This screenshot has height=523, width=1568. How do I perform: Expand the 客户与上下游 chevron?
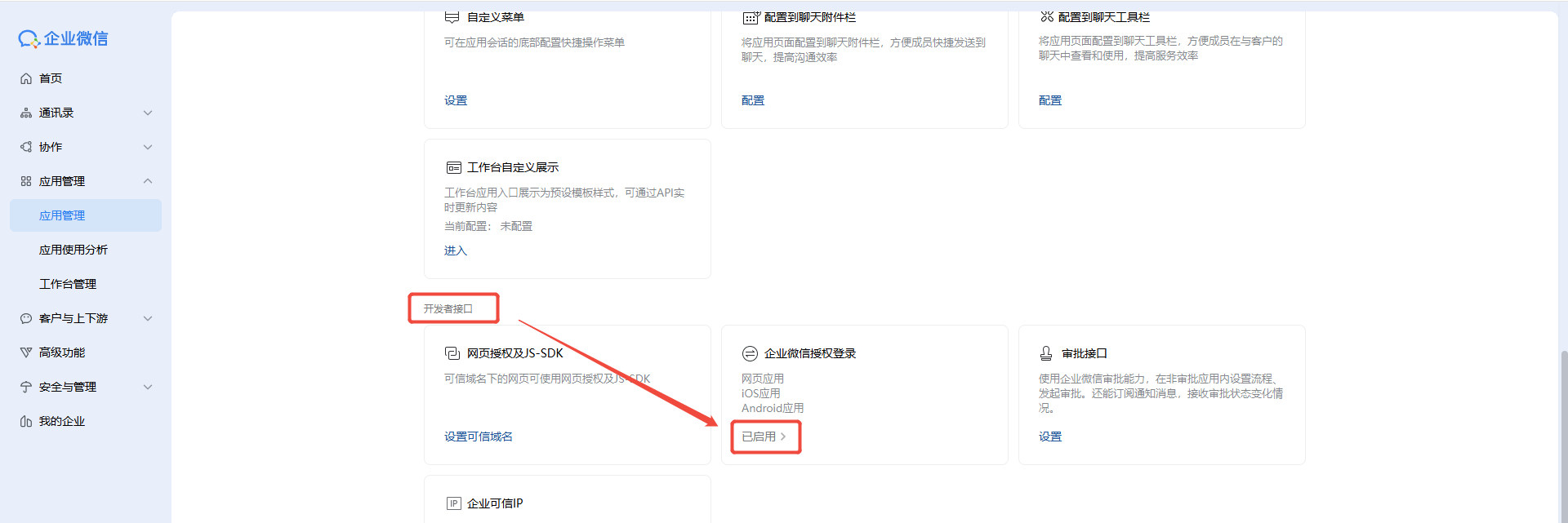click(148, 318)
